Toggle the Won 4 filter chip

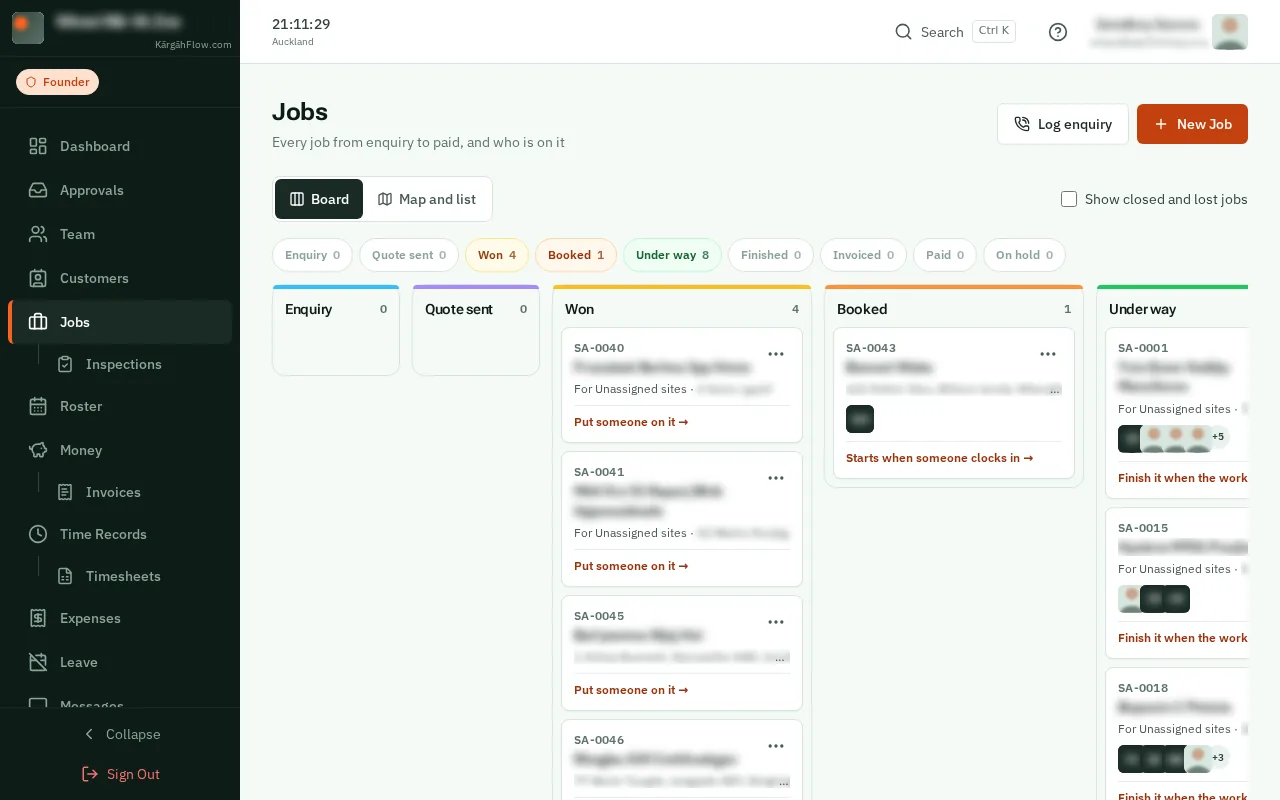pyautogui.click(x=497, y=255)
